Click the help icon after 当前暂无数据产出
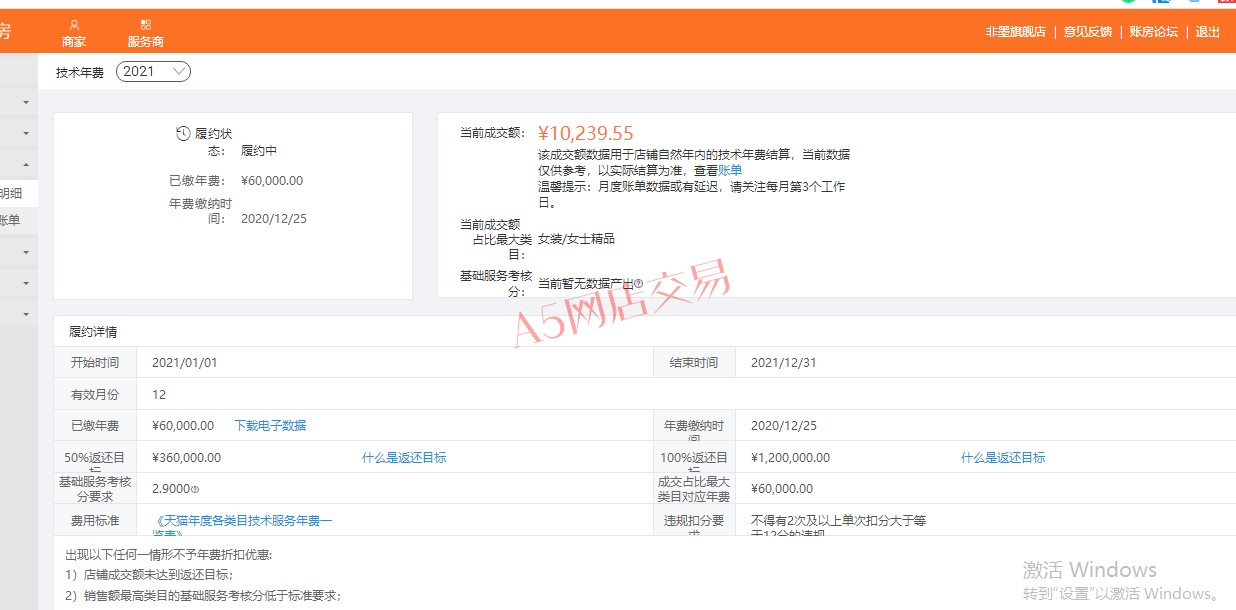The width and height of the screenshot is (1236, 610). pyautogui.click(x=639, y=284)
